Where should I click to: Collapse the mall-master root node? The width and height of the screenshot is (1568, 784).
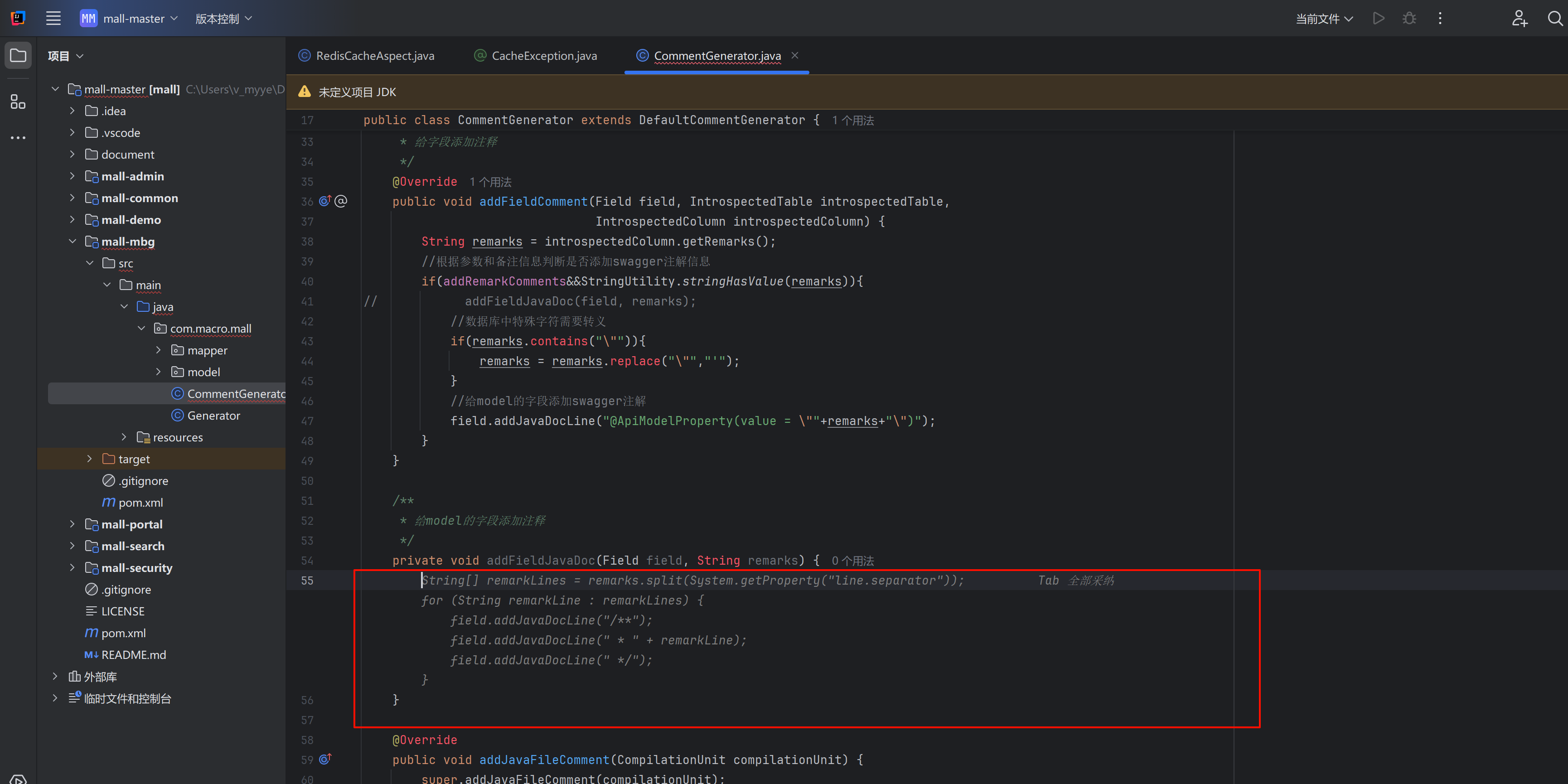point(55,89)
